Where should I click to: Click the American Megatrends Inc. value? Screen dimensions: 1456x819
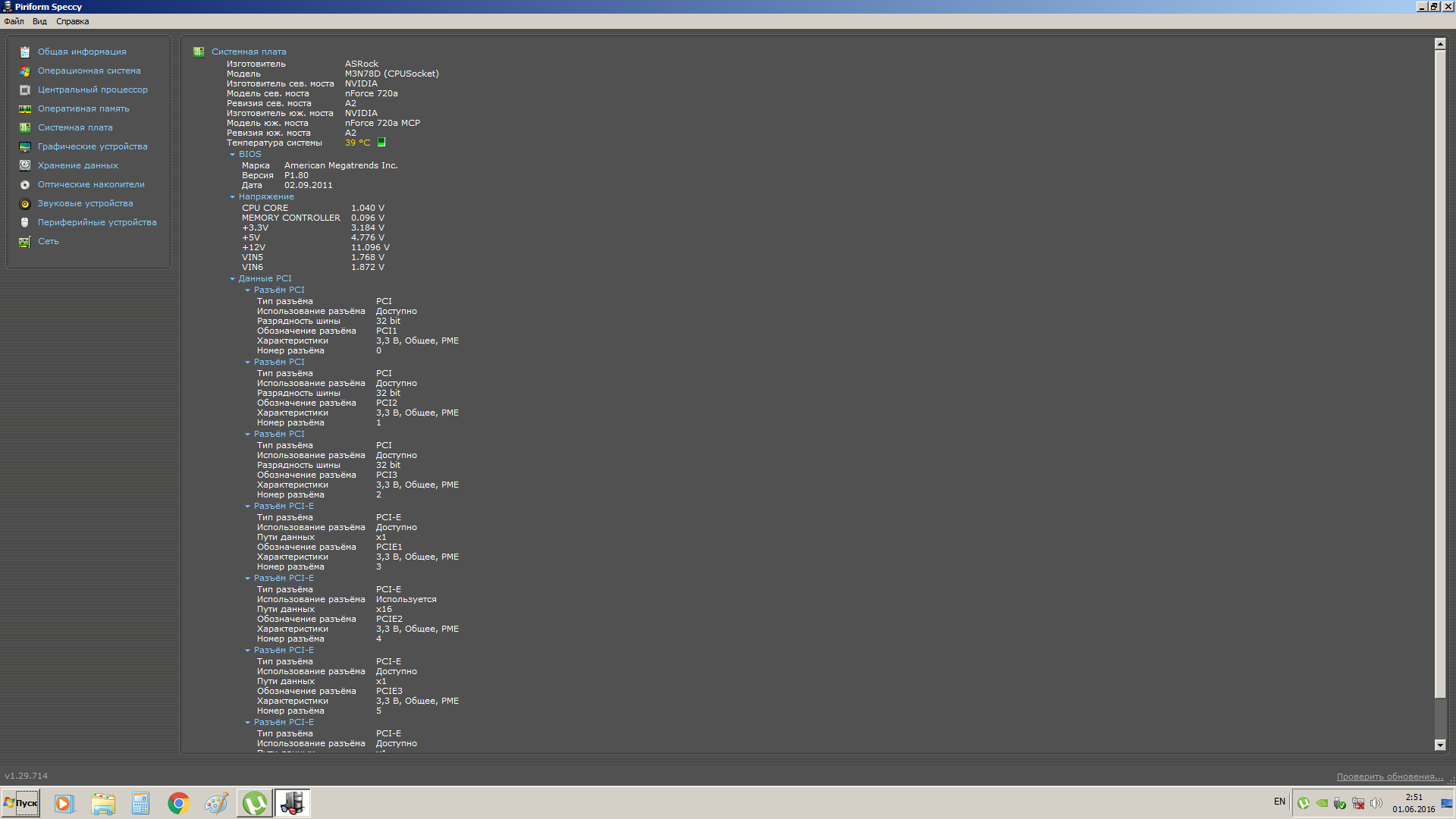pyautogui.click(x=341, y=165)
